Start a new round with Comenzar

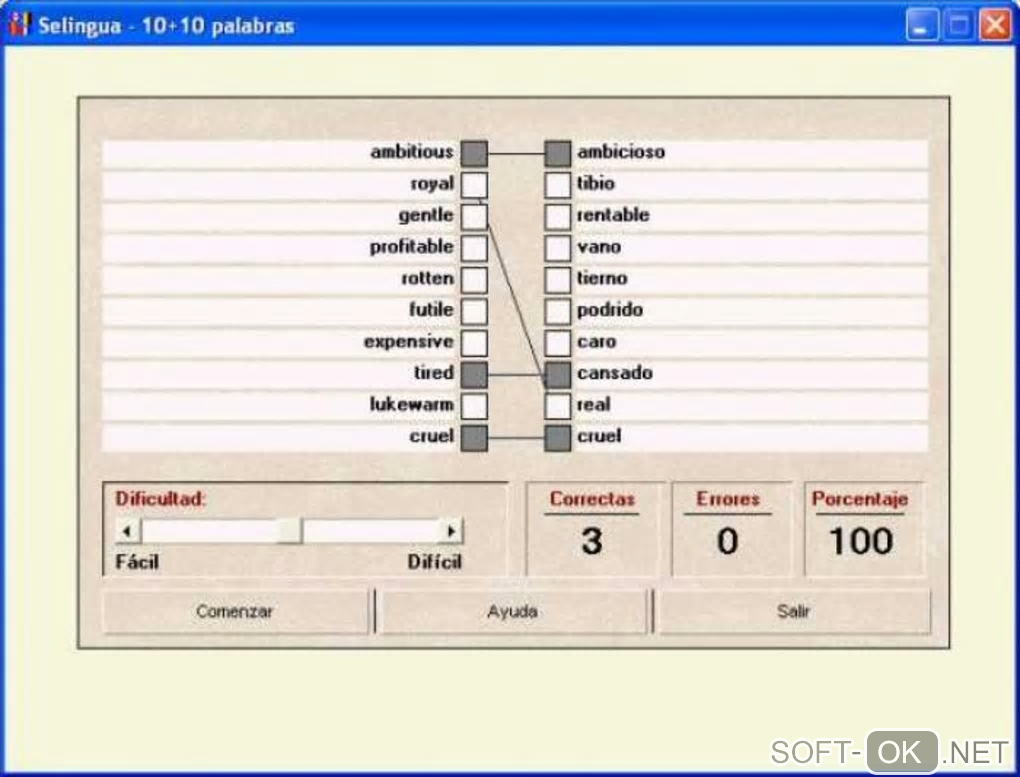coord(235,611)
